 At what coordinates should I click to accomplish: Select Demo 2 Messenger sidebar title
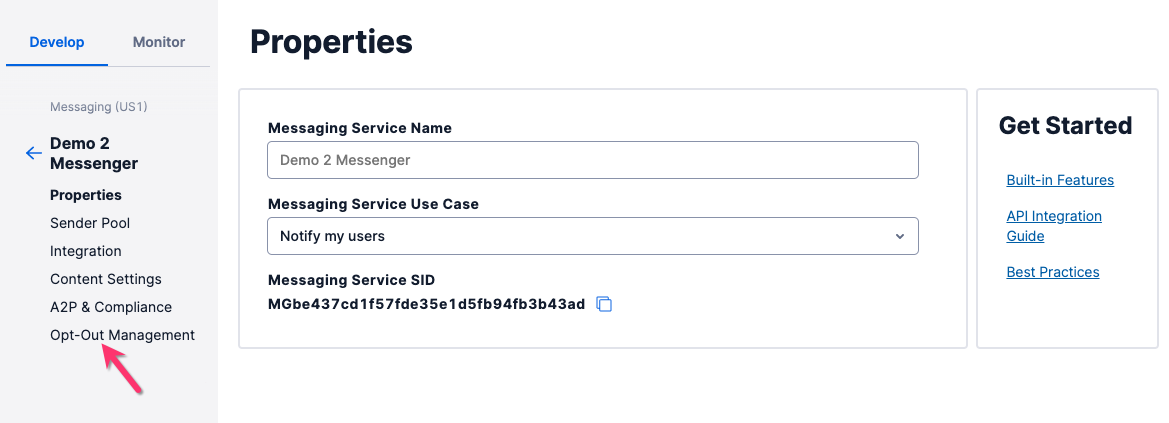[x=94, y=153]
